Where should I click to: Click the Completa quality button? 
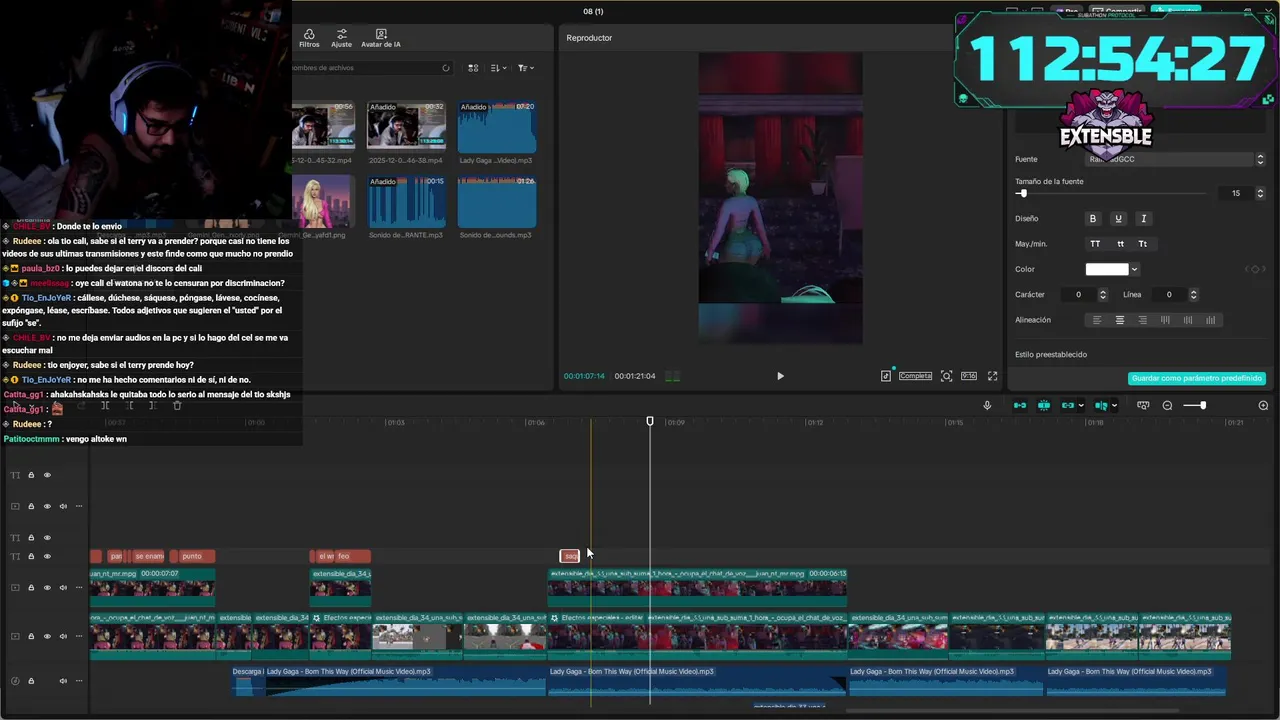(915, 376)
